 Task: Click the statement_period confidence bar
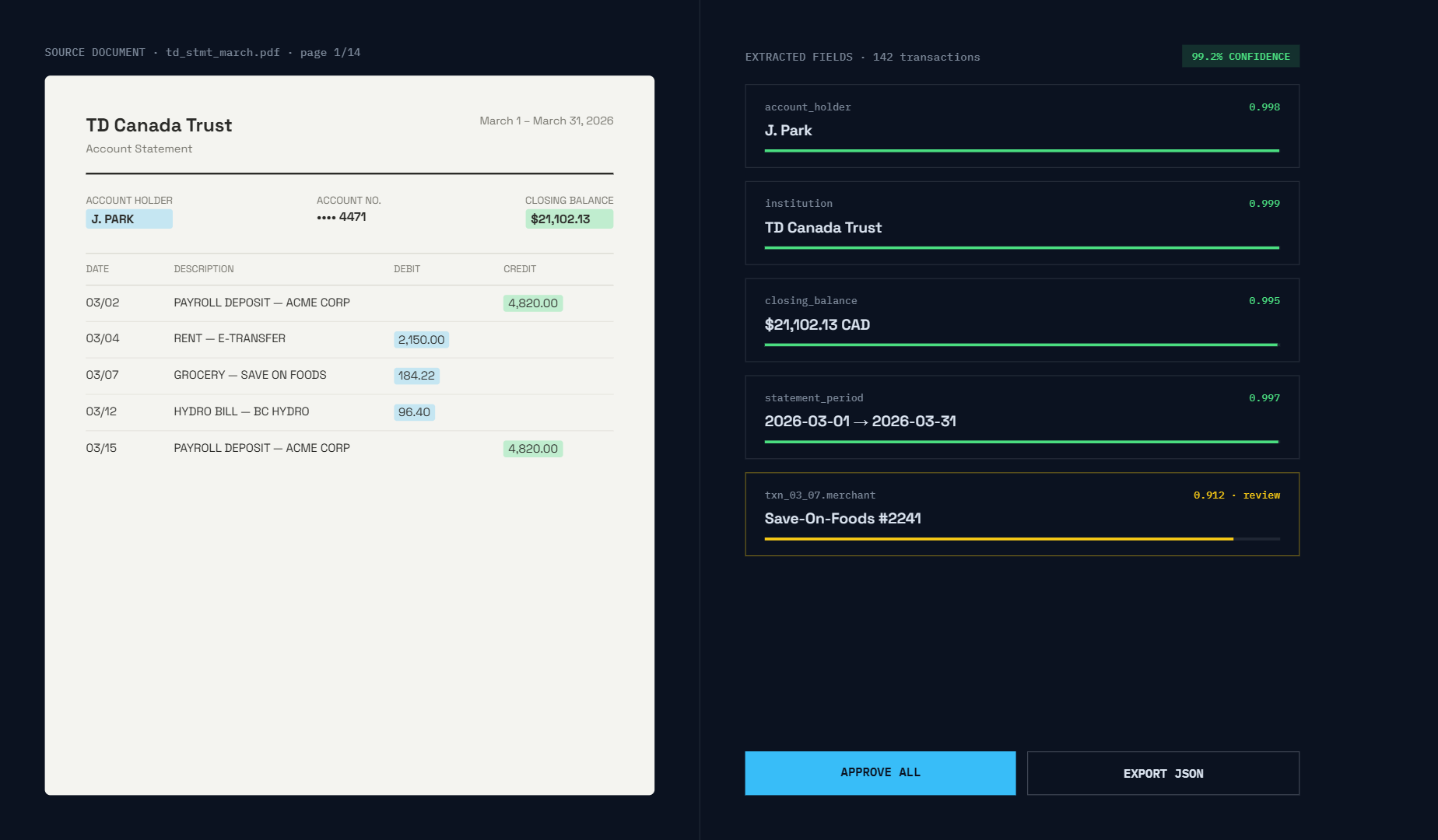coord(1022,442)
